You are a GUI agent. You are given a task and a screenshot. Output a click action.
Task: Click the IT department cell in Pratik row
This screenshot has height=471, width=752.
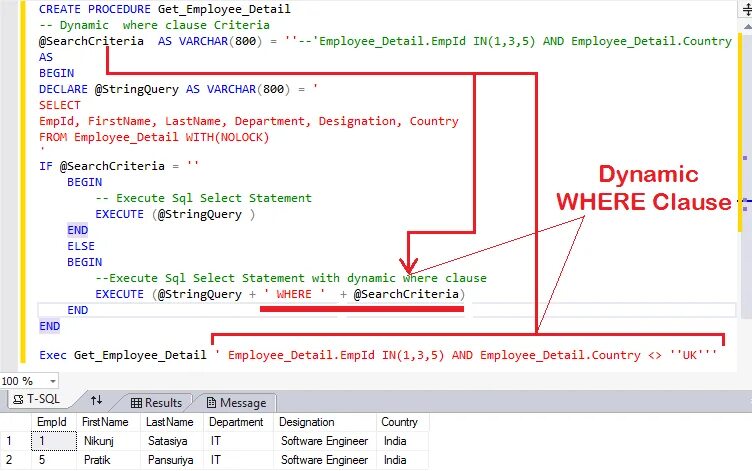click(238, 460)
